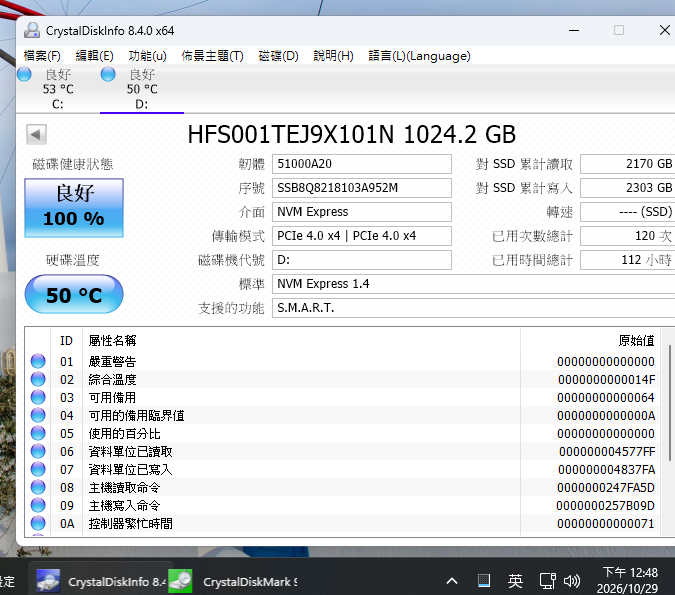Show hidden system tray icons
The image size is (675, 595).
pyautogui.click(x=452, y=581)
